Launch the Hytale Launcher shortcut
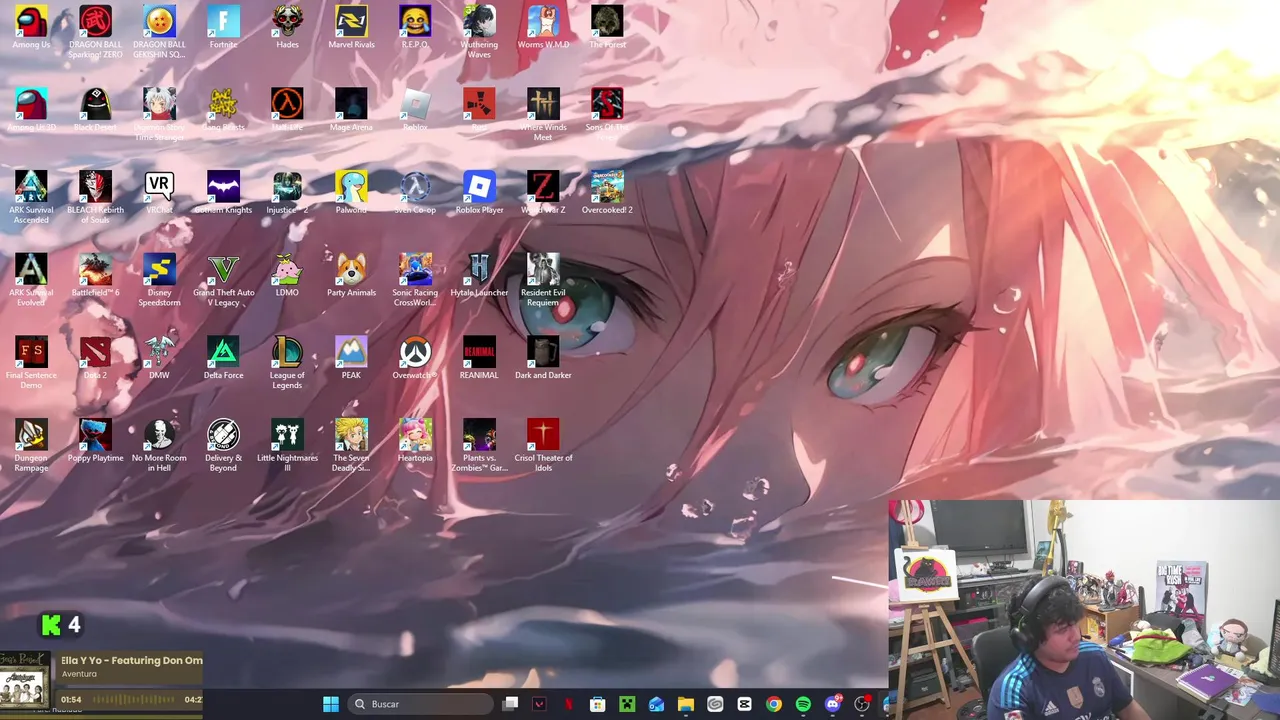Image resolution: width=1280 pixels, height=720 pixels. point(479,276)
